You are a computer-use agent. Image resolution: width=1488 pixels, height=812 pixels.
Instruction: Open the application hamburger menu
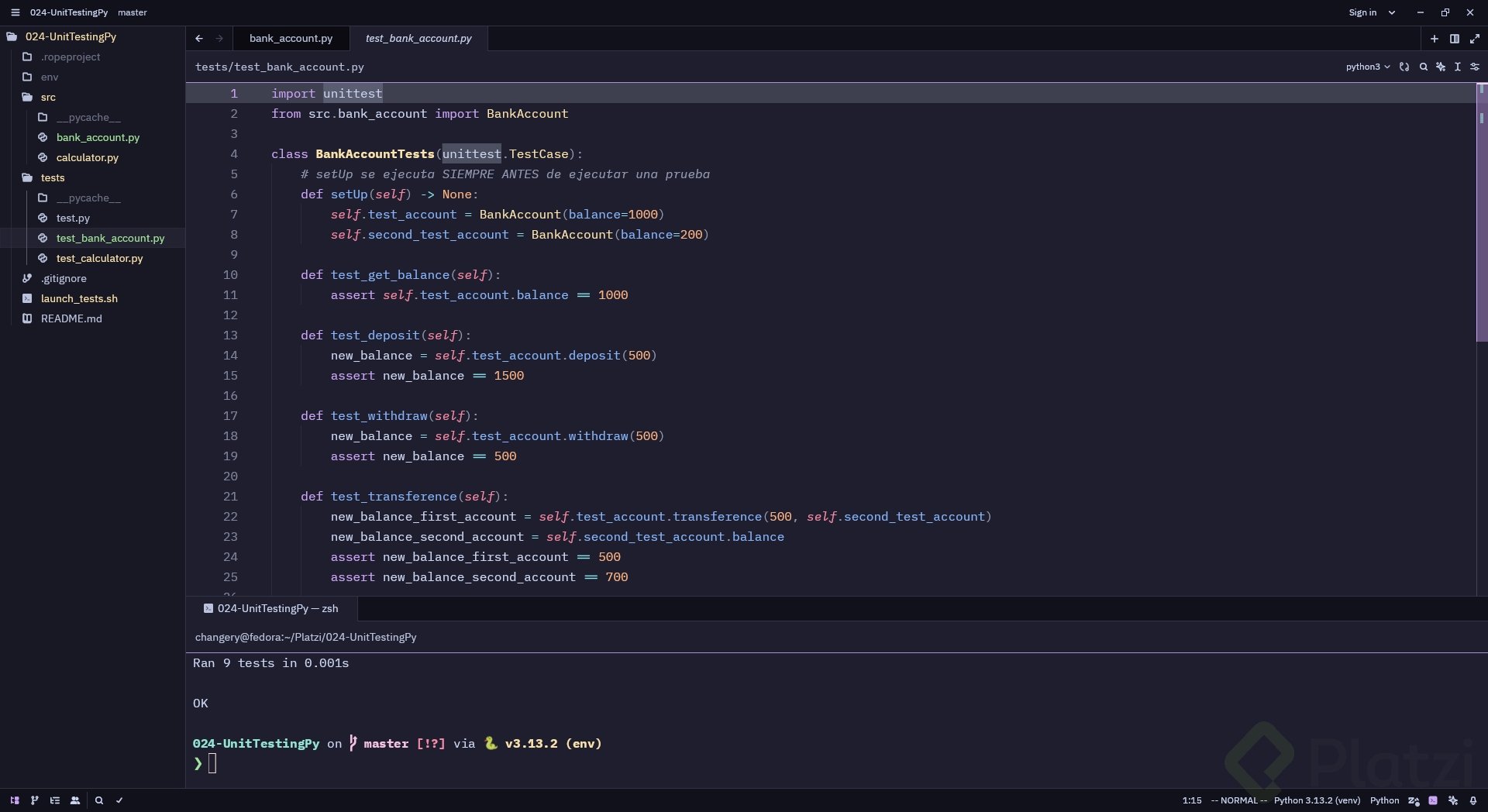[x=15, y=12]
